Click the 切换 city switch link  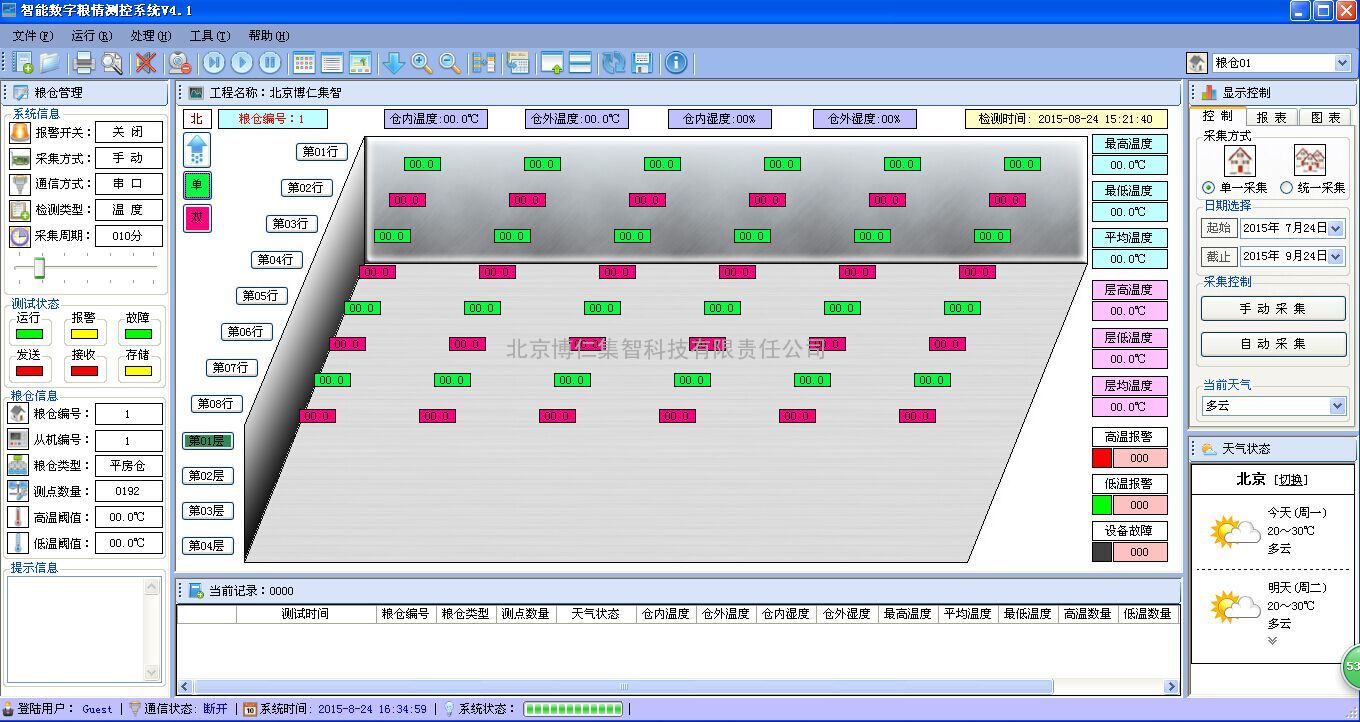click(x=1291, y=480)
